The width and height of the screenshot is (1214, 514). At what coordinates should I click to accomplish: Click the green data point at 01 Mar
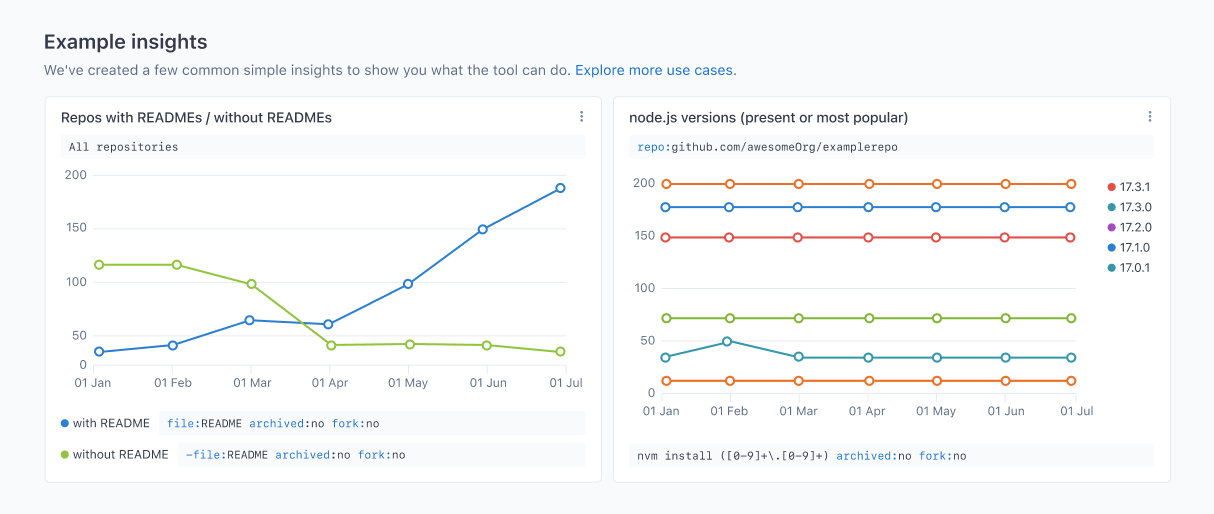tap(252, 284)
